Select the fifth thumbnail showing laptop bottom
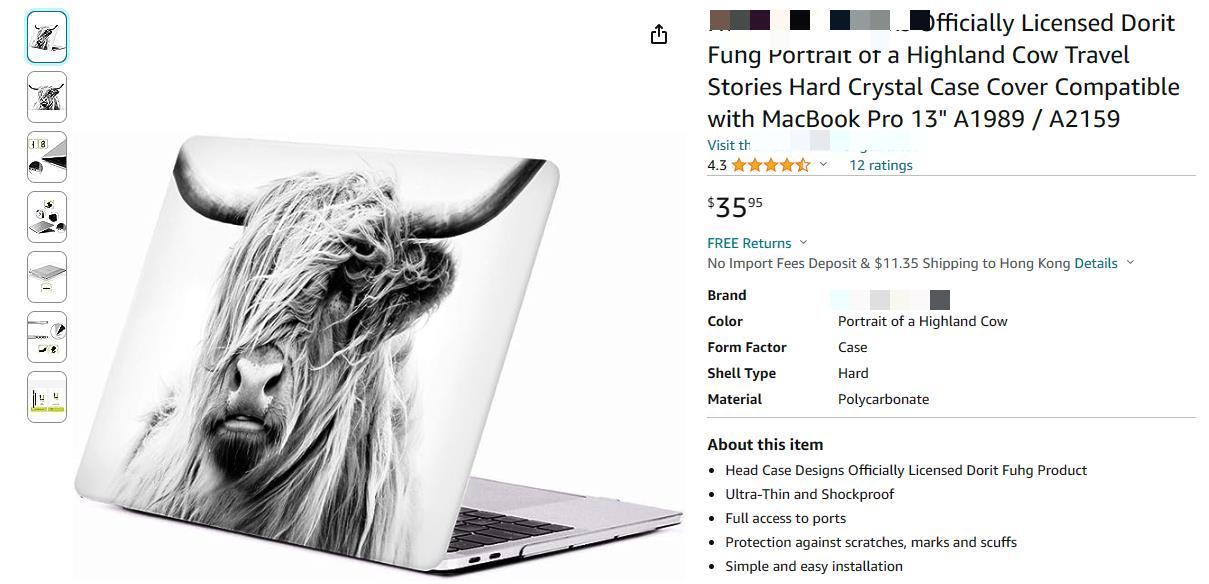 [47, 277]
